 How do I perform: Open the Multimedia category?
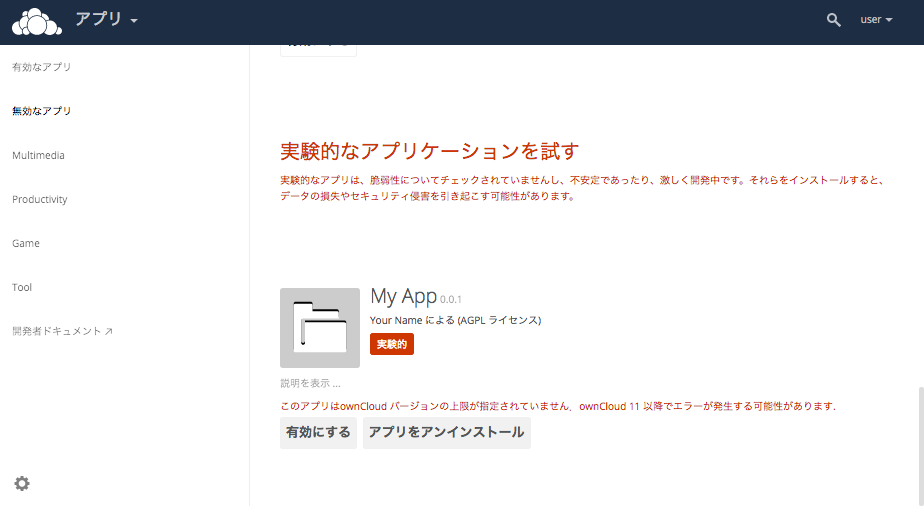(38, 156)
